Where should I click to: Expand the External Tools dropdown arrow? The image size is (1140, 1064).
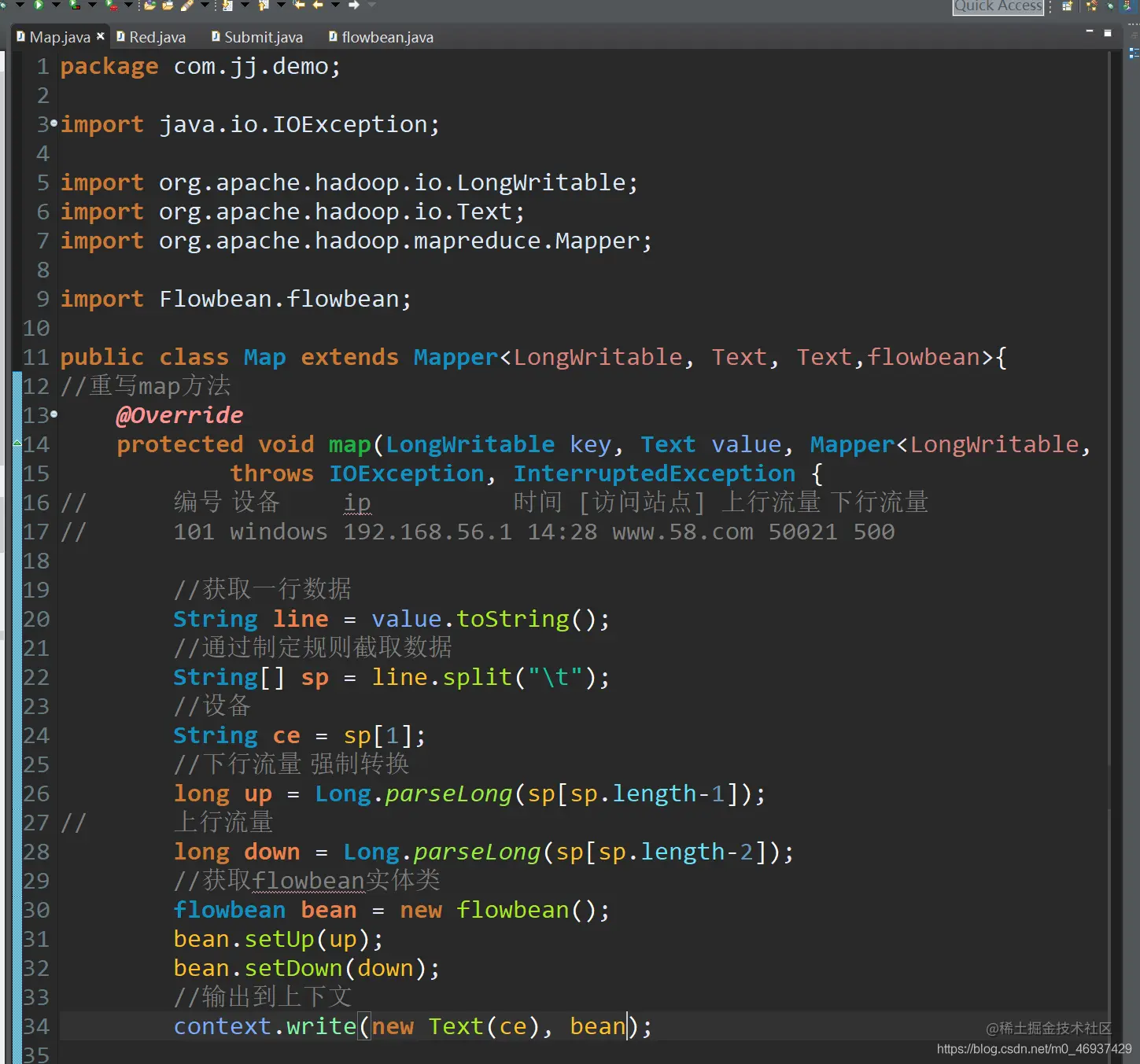(128, 5)
